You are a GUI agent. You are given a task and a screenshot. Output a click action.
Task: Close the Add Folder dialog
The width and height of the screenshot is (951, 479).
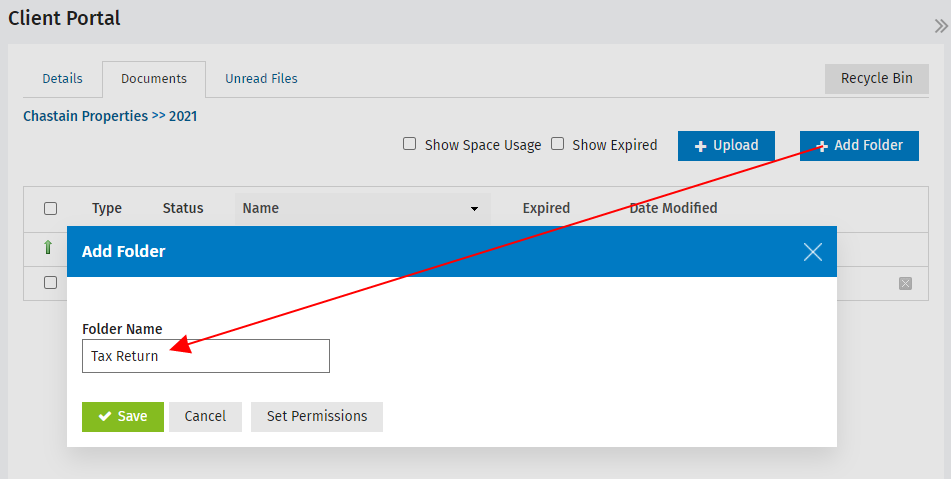coord(813,252)
